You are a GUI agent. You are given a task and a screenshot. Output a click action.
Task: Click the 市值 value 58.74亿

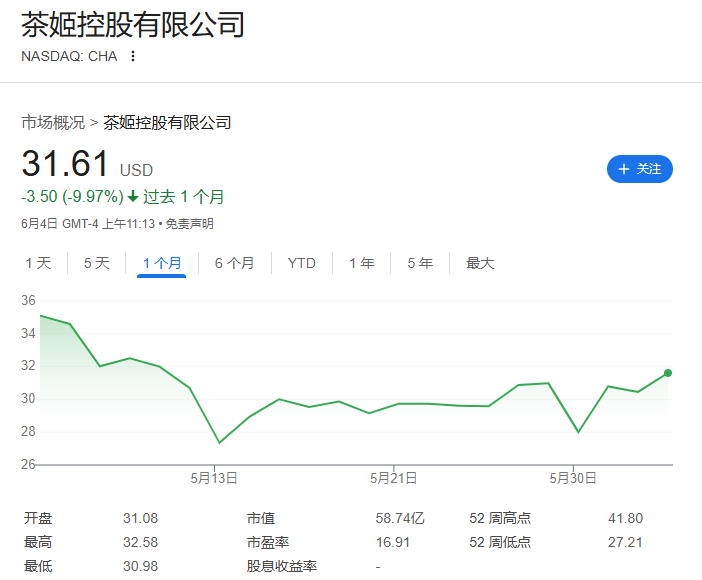400,518
